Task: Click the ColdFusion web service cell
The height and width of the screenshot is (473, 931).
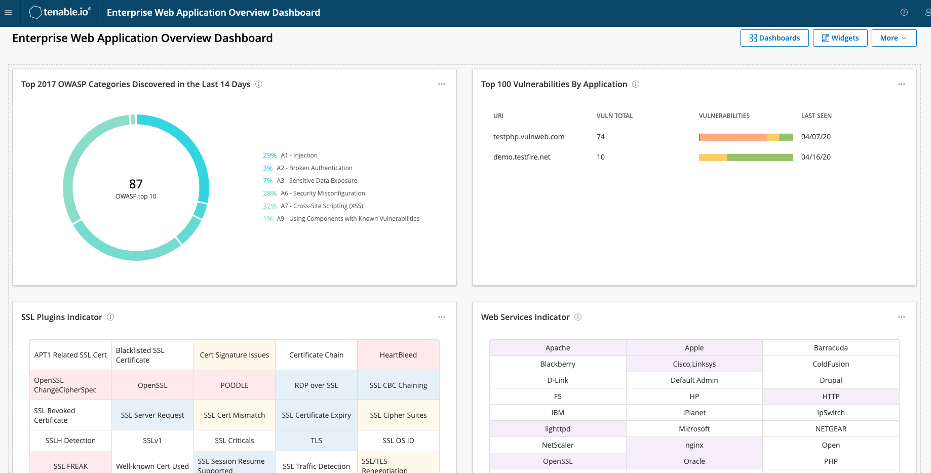Action: pyautogui.click(x=831, y=364)
